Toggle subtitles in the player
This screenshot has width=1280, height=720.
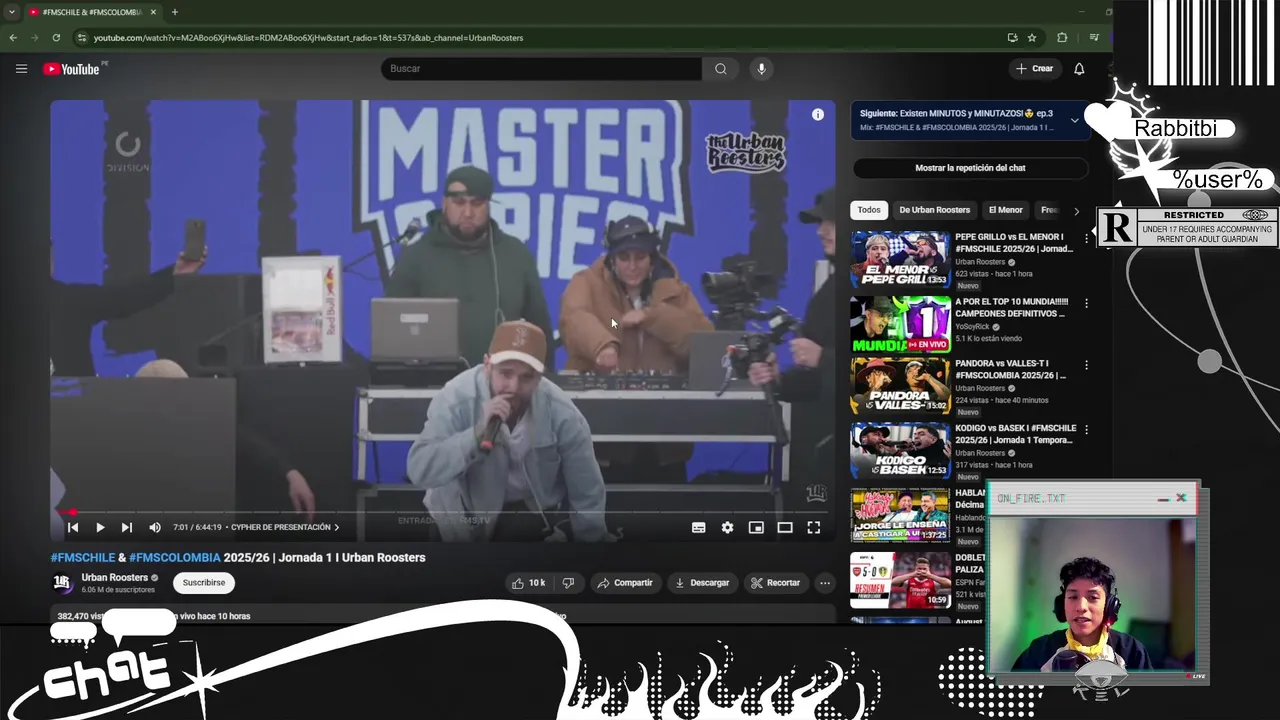(x=699, y=527)
